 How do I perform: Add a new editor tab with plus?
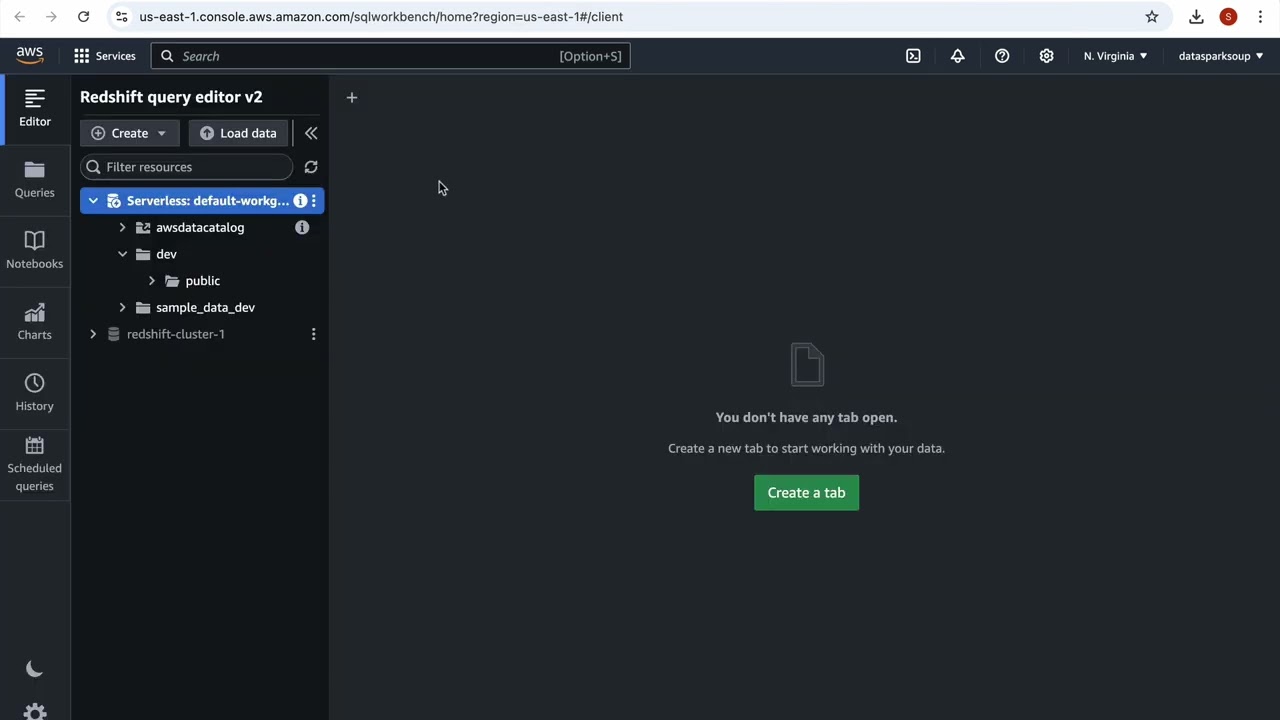351,97
